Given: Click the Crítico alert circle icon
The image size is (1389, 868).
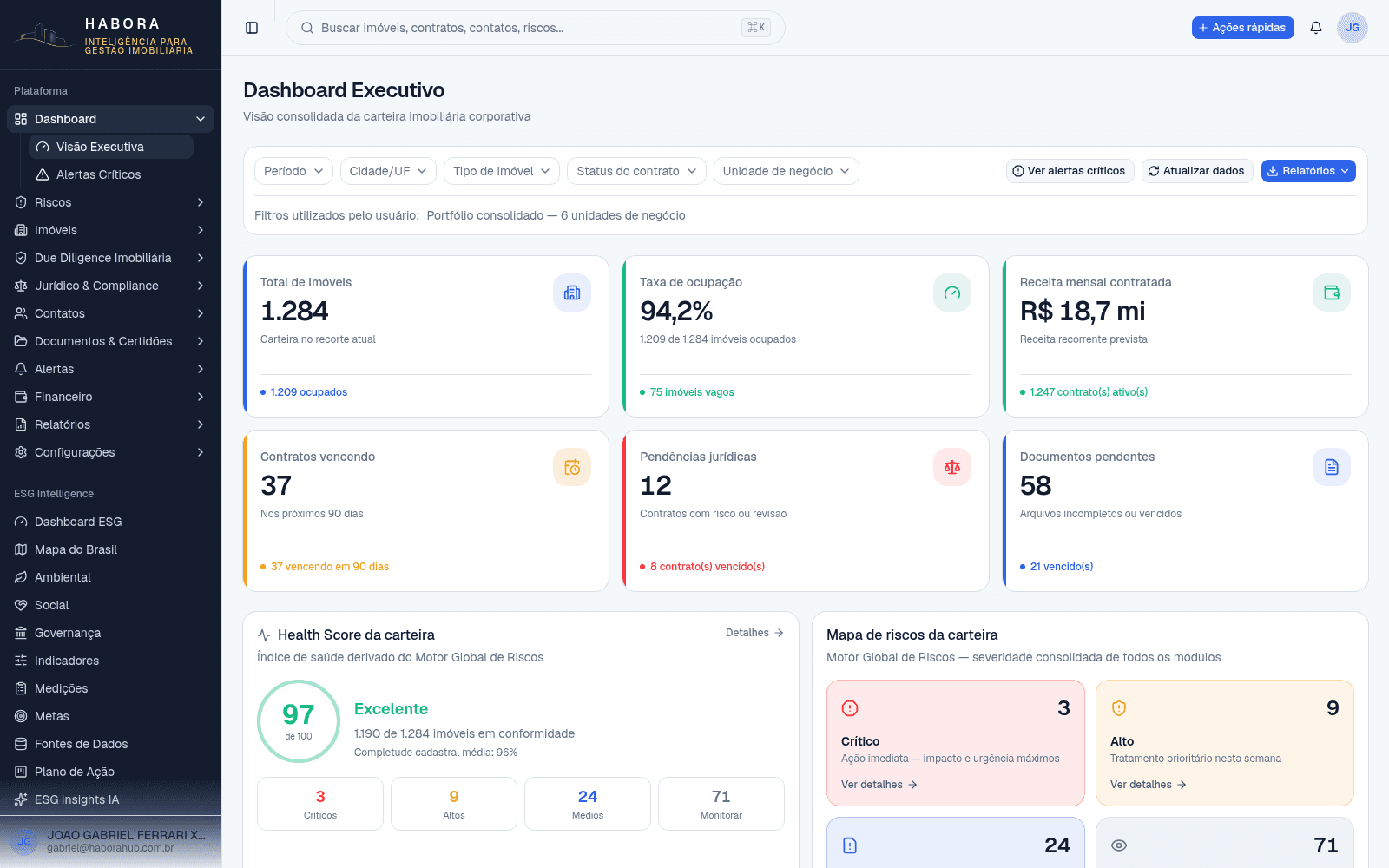Looking at the screenshot, I should (850, 708).
